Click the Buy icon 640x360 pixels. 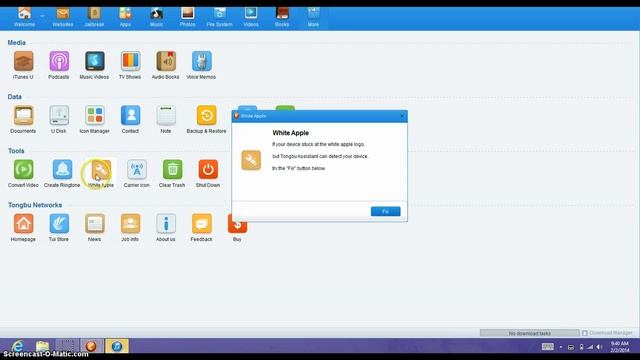click(237, 228)
